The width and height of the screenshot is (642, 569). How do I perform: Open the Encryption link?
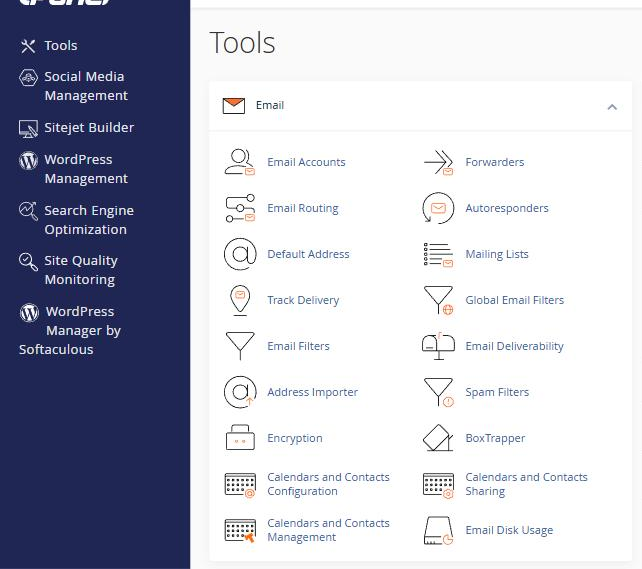(x=295, y=438)
